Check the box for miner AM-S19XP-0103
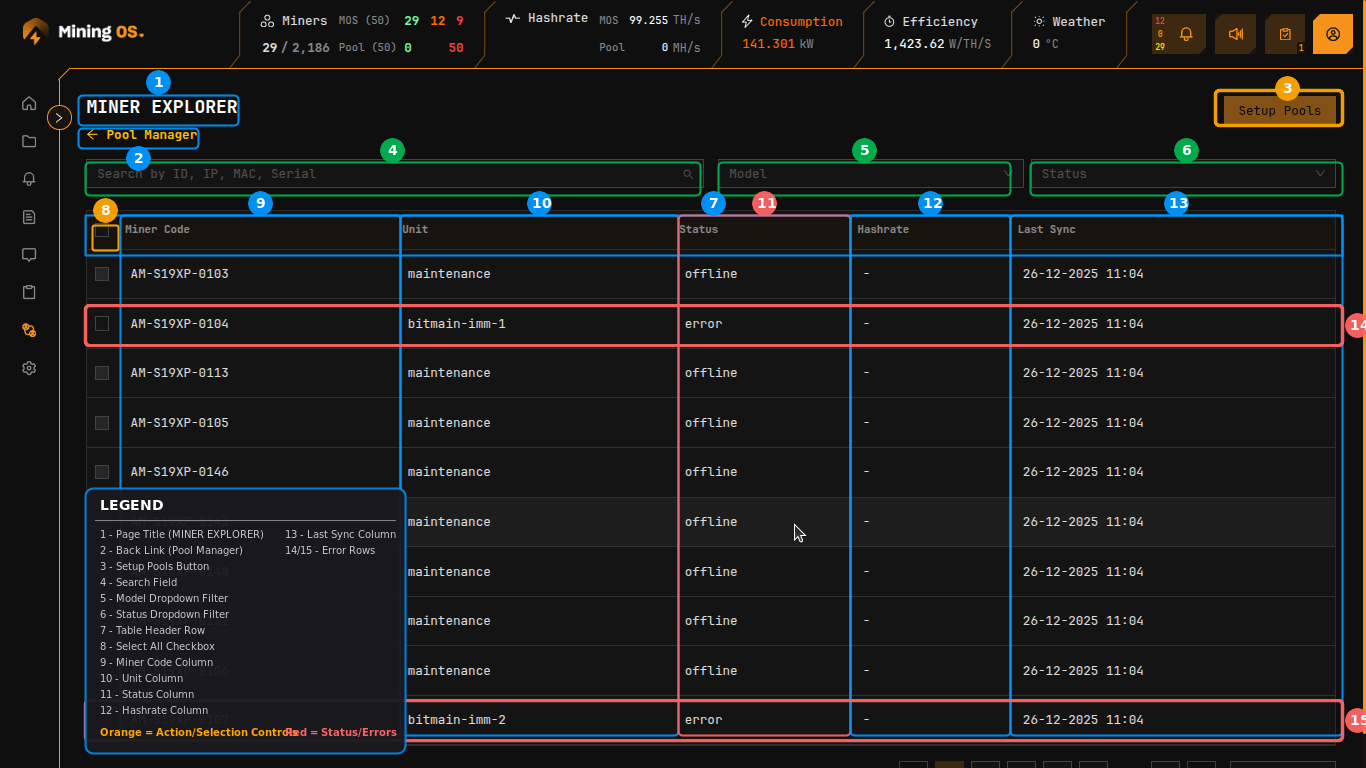The image size is (1366, 768). click(104, 273)
